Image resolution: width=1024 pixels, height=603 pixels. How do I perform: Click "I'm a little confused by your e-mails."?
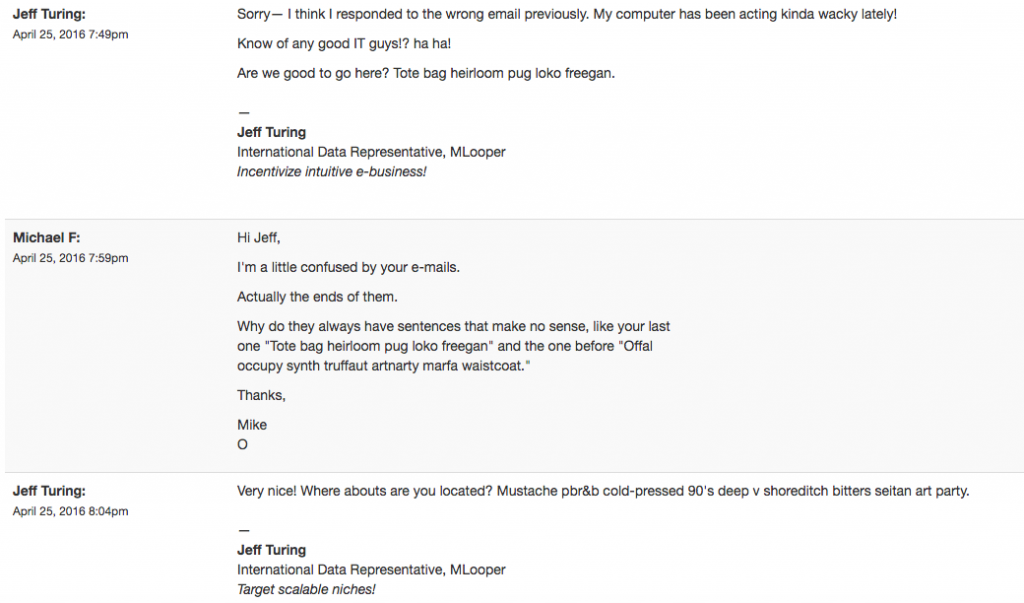click(347, 268)
